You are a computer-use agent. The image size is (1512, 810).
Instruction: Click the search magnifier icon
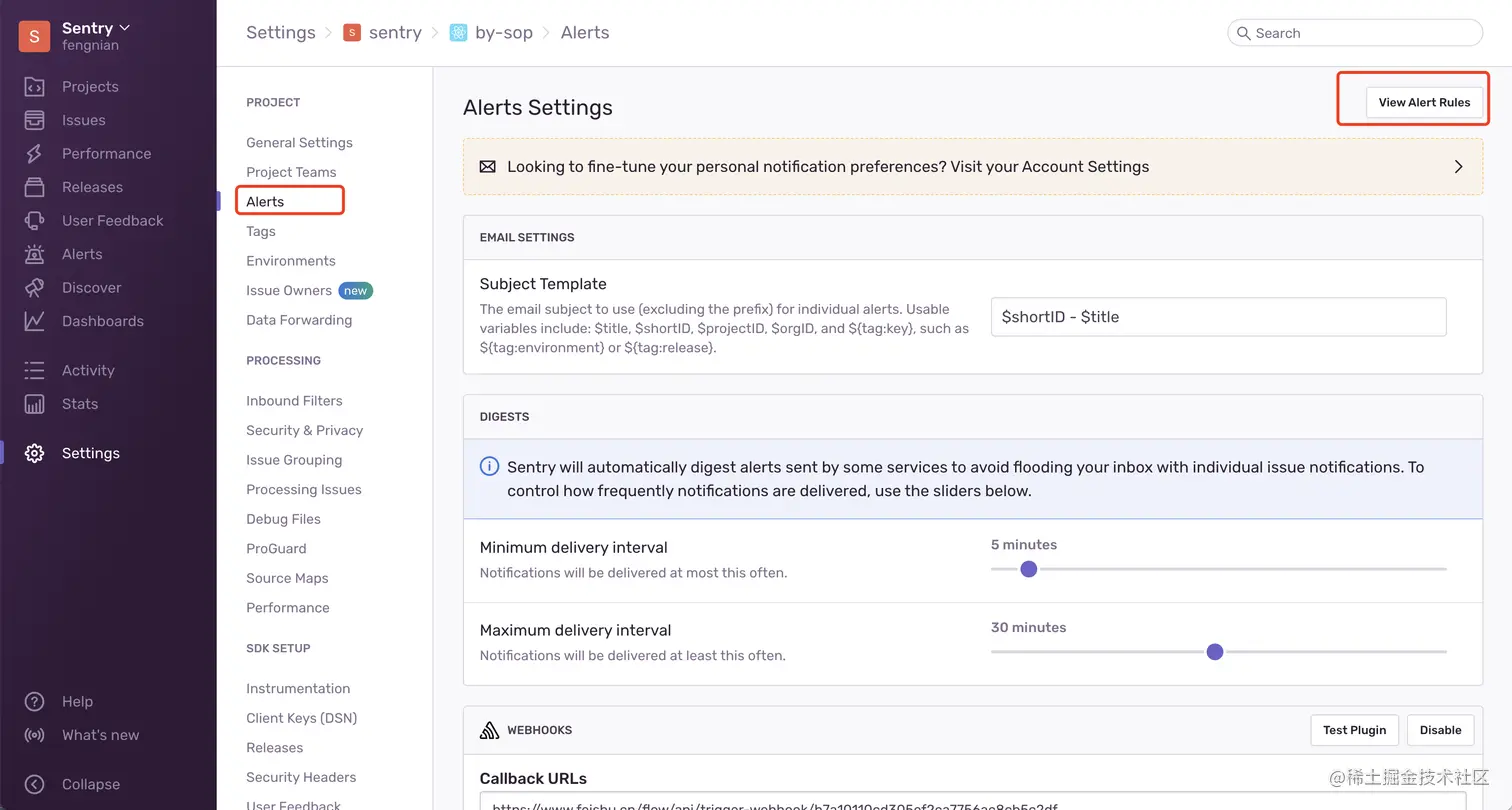[x=1244, y=33]
